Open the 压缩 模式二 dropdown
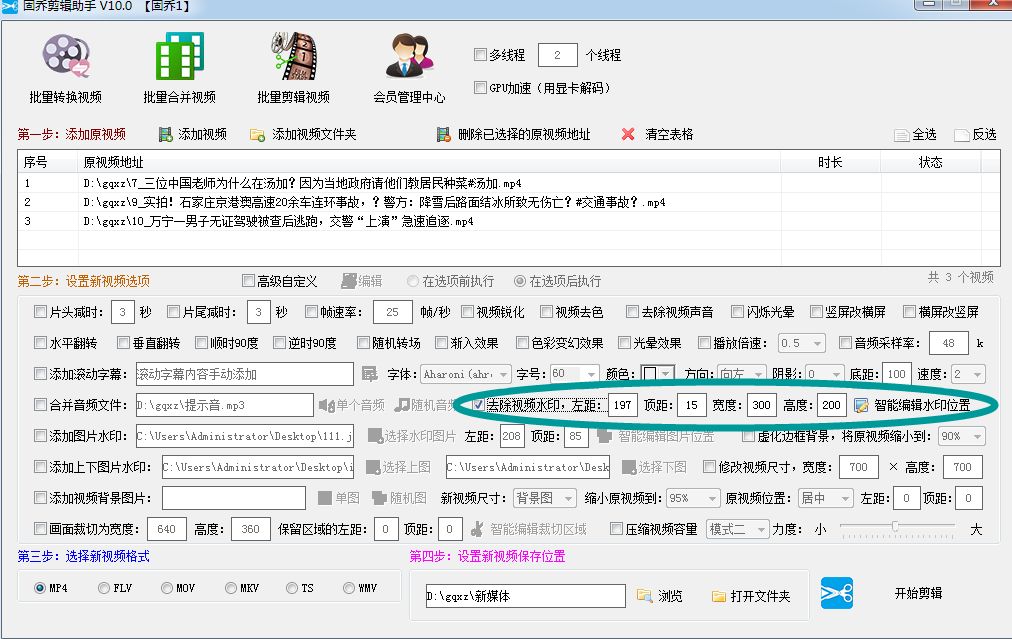This screenshot has height=639, width=1012. [738, 529]
